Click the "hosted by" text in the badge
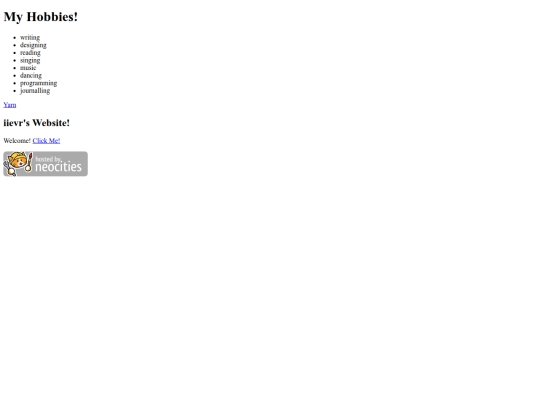This screenshot has height=405, width=540. pos(48,159)
